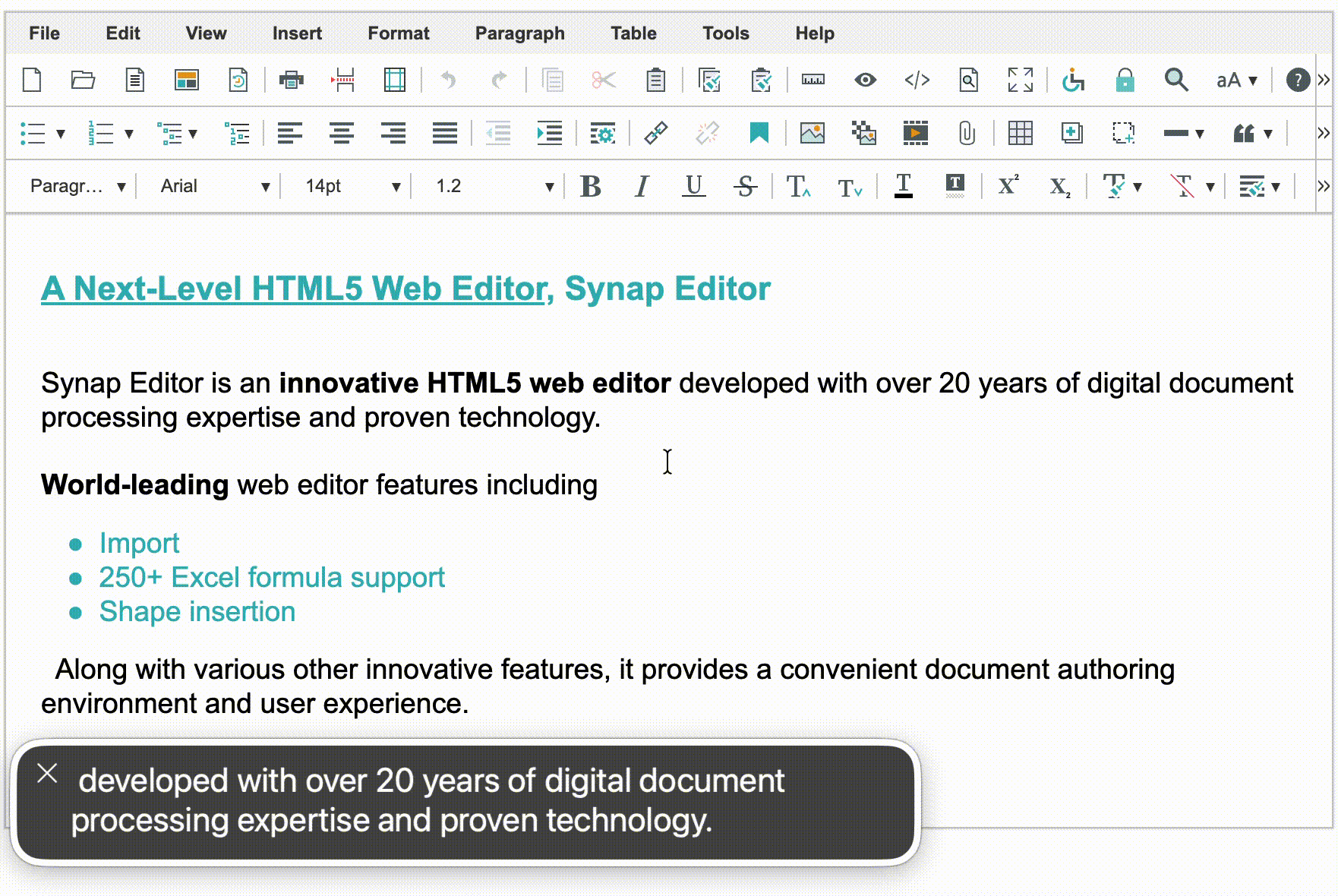The width and height of the screenshot is (1338, 896).
Task: Align text right
Action: click(x=393, y=134)
